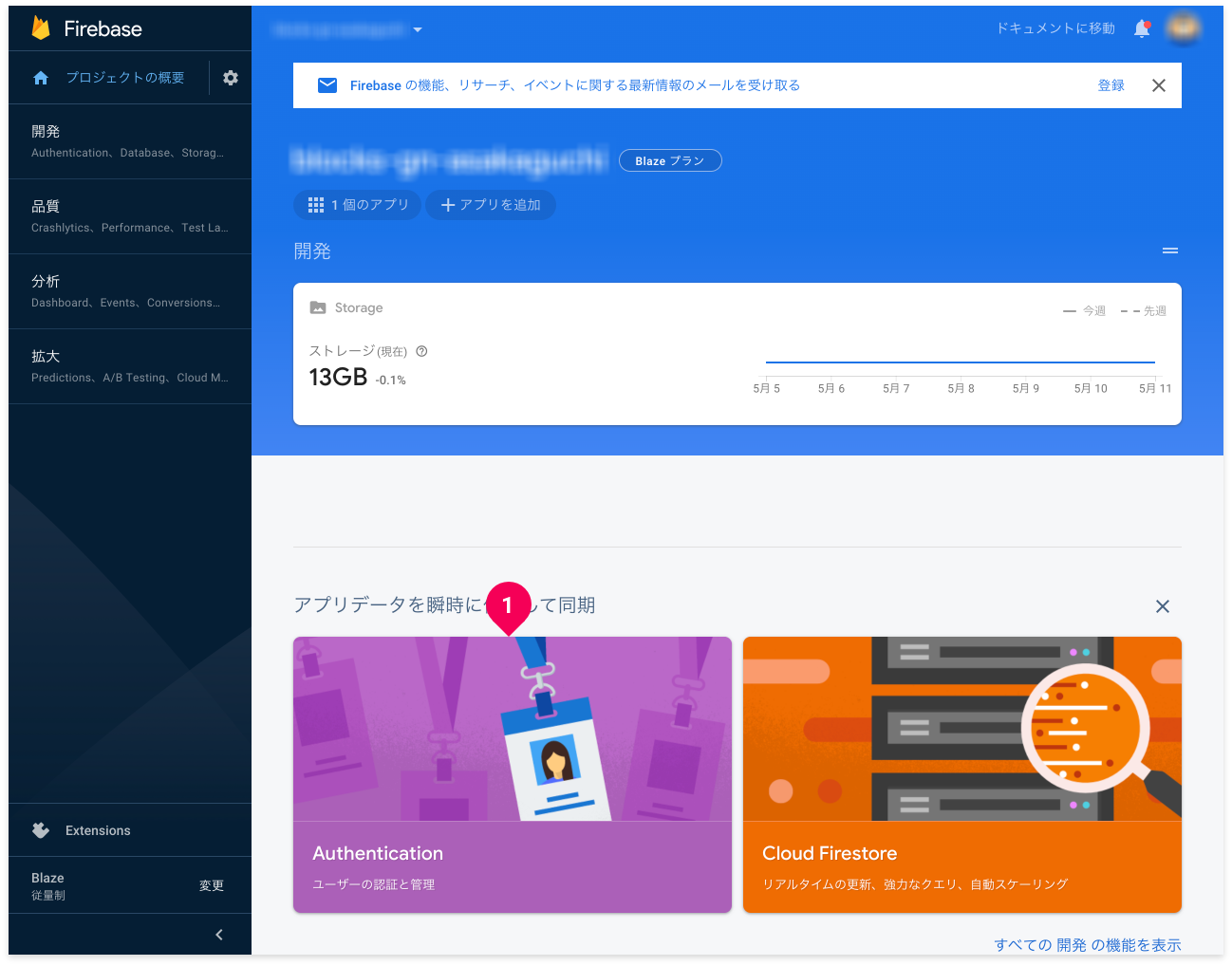The height and width of the screenshot is (966, 1232).
Task: Click the home icon for project overview
Action: (41, 78)
